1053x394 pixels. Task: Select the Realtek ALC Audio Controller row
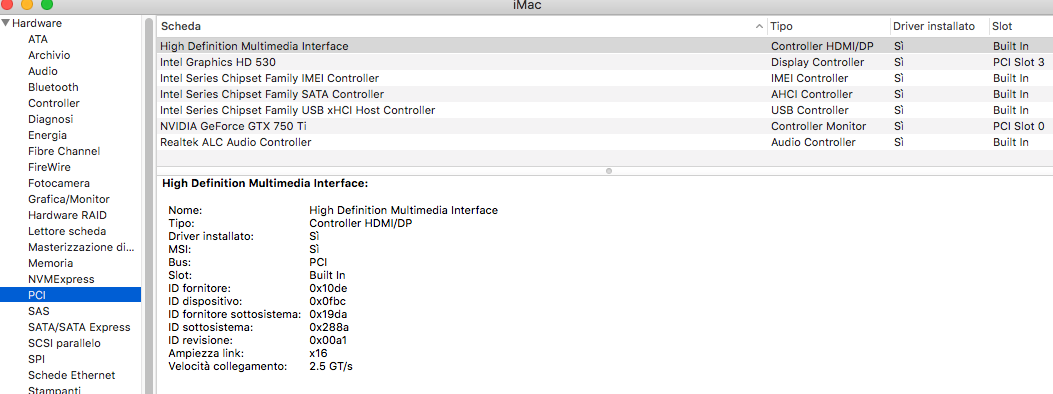tap(604, 142)
